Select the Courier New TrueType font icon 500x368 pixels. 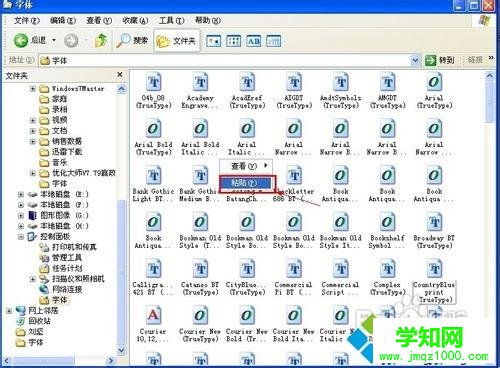[x=200, y=316]
